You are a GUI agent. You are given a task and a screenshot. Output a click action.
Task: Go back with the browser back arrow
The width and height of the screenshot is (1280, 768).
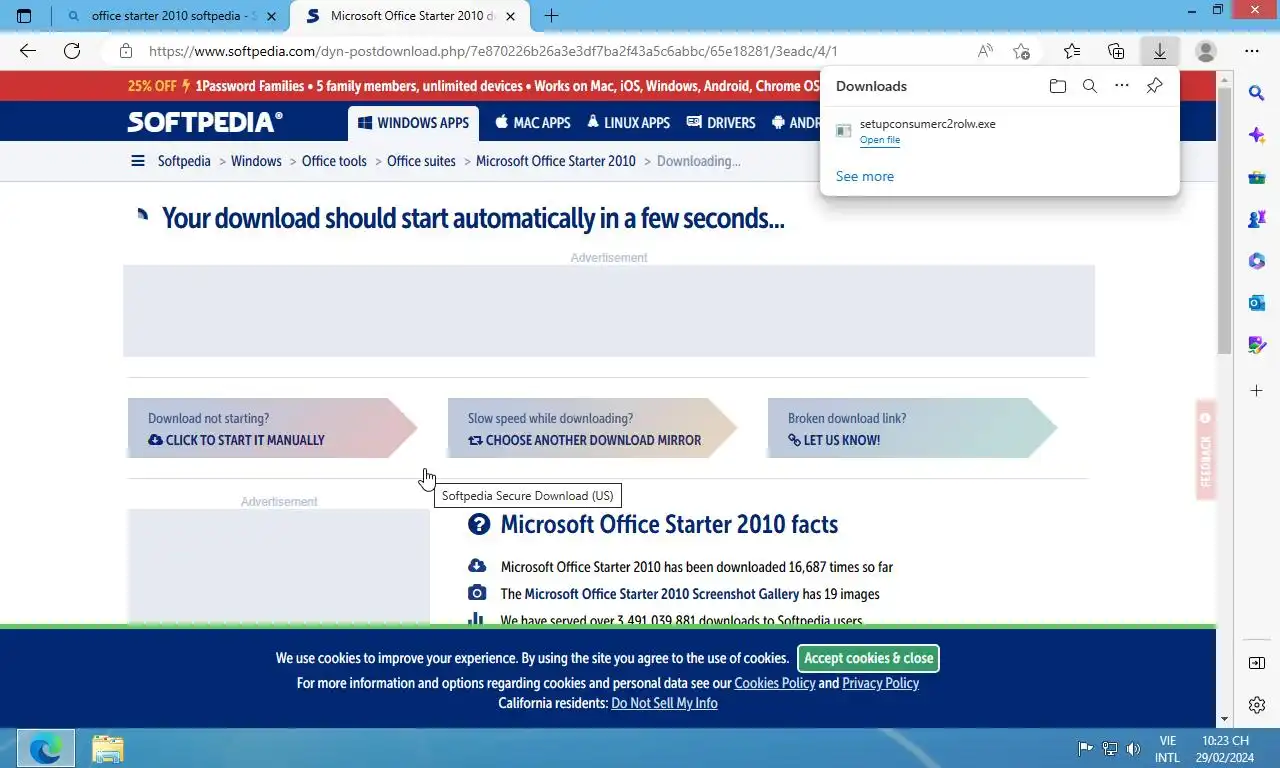(x=28, y=51)
